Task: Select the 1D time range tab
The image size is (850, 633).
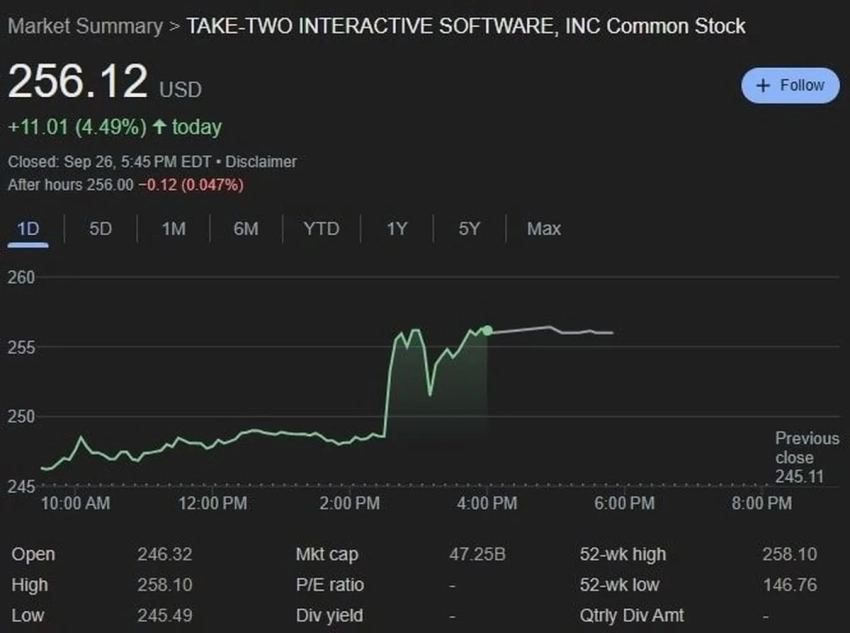Action: click(x=28, y=229)
